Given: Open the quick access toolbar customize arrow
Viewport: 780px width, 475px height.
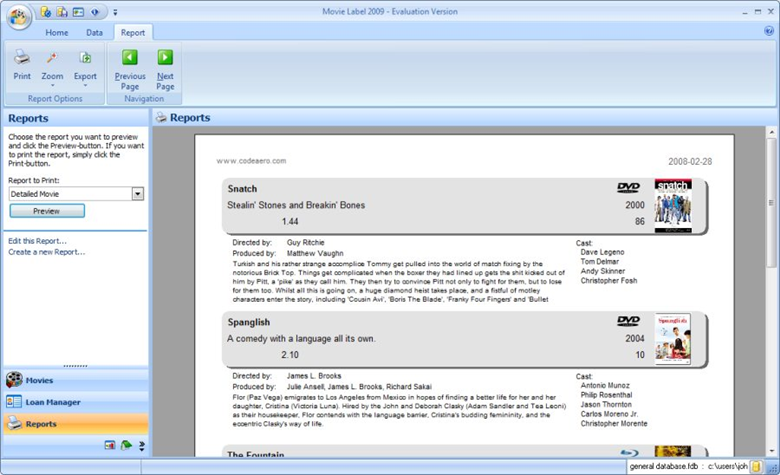Looking at the screenshot, I should (x=115, y=12).
